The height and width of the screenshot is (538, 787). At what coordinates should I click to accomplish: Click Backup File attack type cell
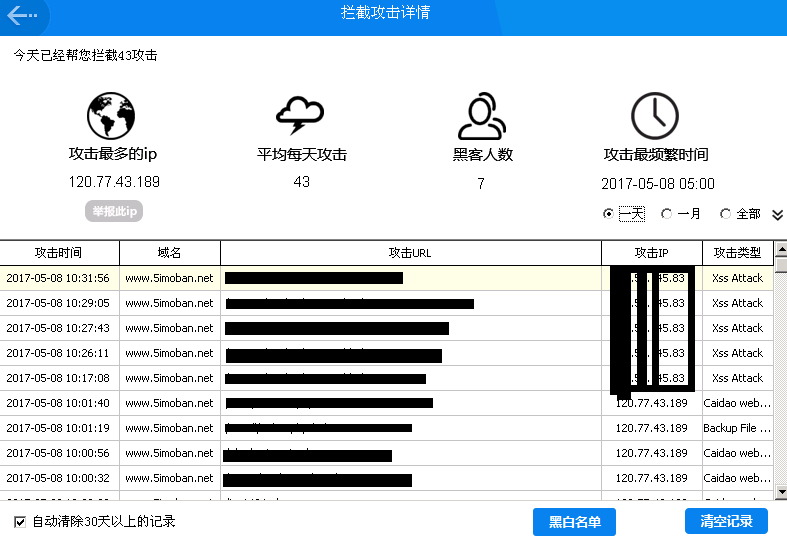tap(737, 428)
